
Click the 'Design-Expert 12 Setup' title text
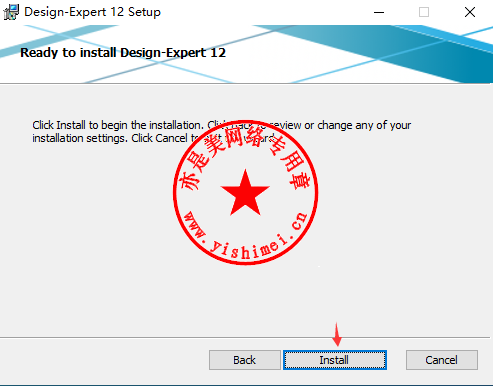[92, 12]
